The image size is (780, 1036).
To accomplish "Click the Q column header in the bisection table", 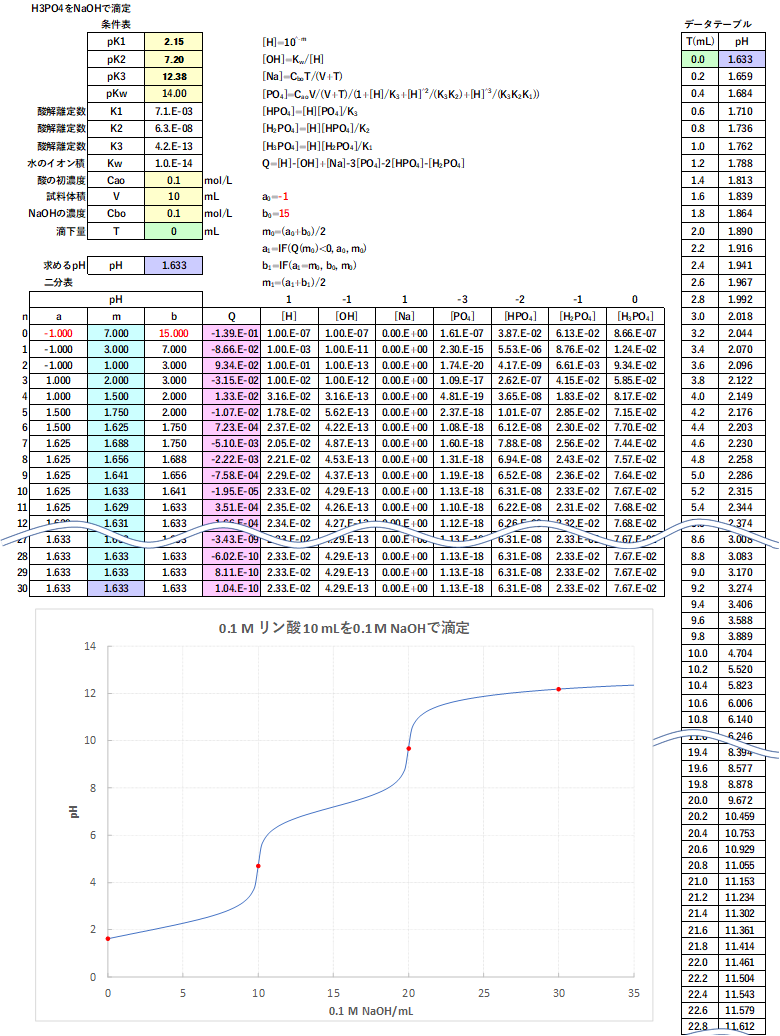I will point(231,316).
